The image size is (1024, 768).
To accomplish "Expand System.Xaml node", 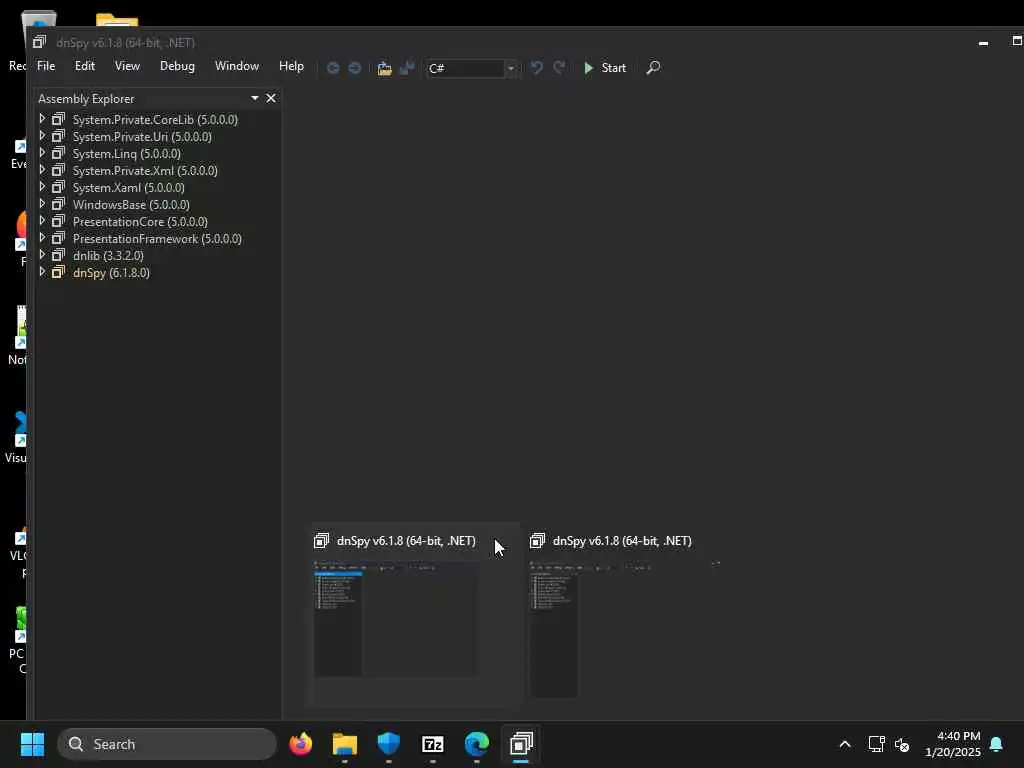I will (x=42, y=187).
